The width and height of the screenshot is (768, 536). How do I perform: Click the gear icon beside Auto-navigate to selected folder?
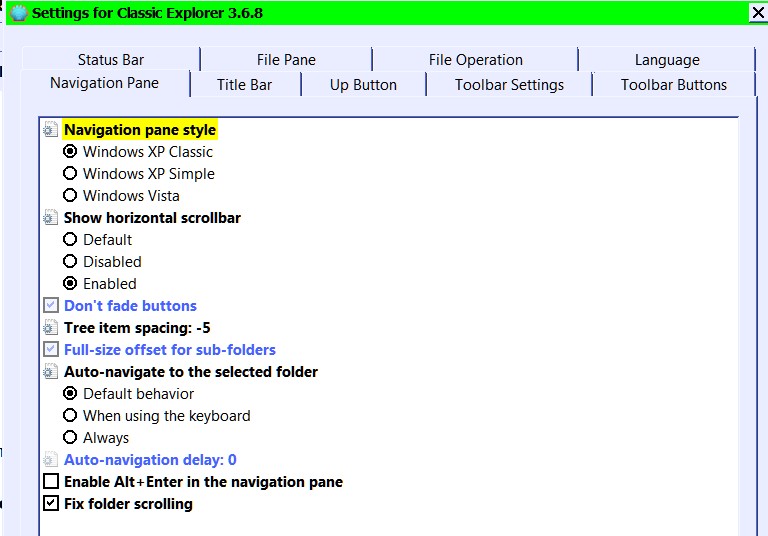(50, 372)
